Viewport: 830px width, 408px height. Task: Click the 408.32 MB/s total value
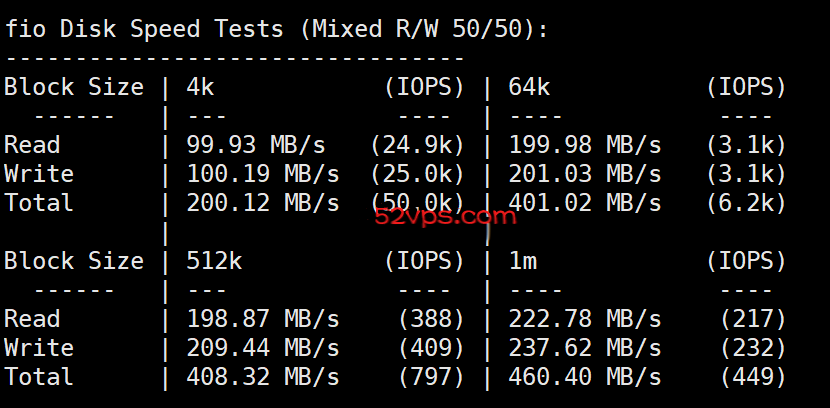pyautogui.click(x=263, y=377)
